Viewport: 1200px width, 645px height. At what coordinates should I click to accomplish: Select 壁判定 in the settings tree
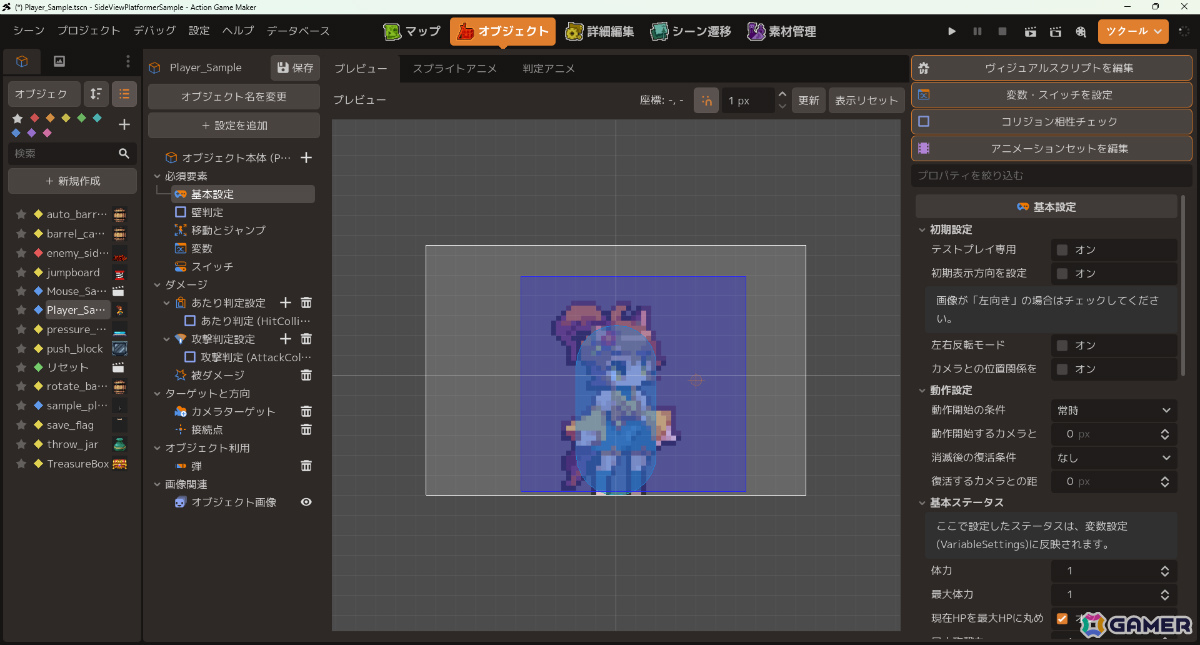[207, 212]
